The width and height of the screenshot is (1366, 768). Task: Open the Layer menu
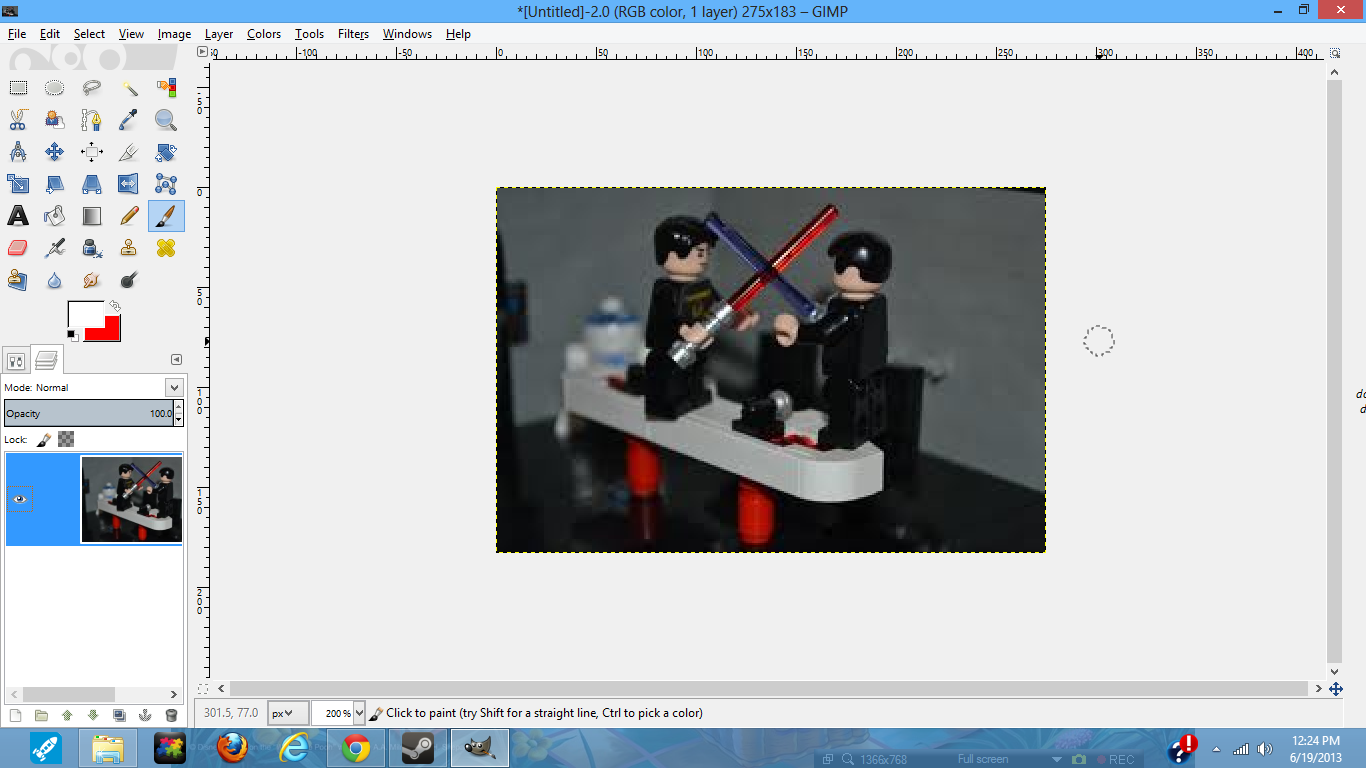[x=219, y=34]
